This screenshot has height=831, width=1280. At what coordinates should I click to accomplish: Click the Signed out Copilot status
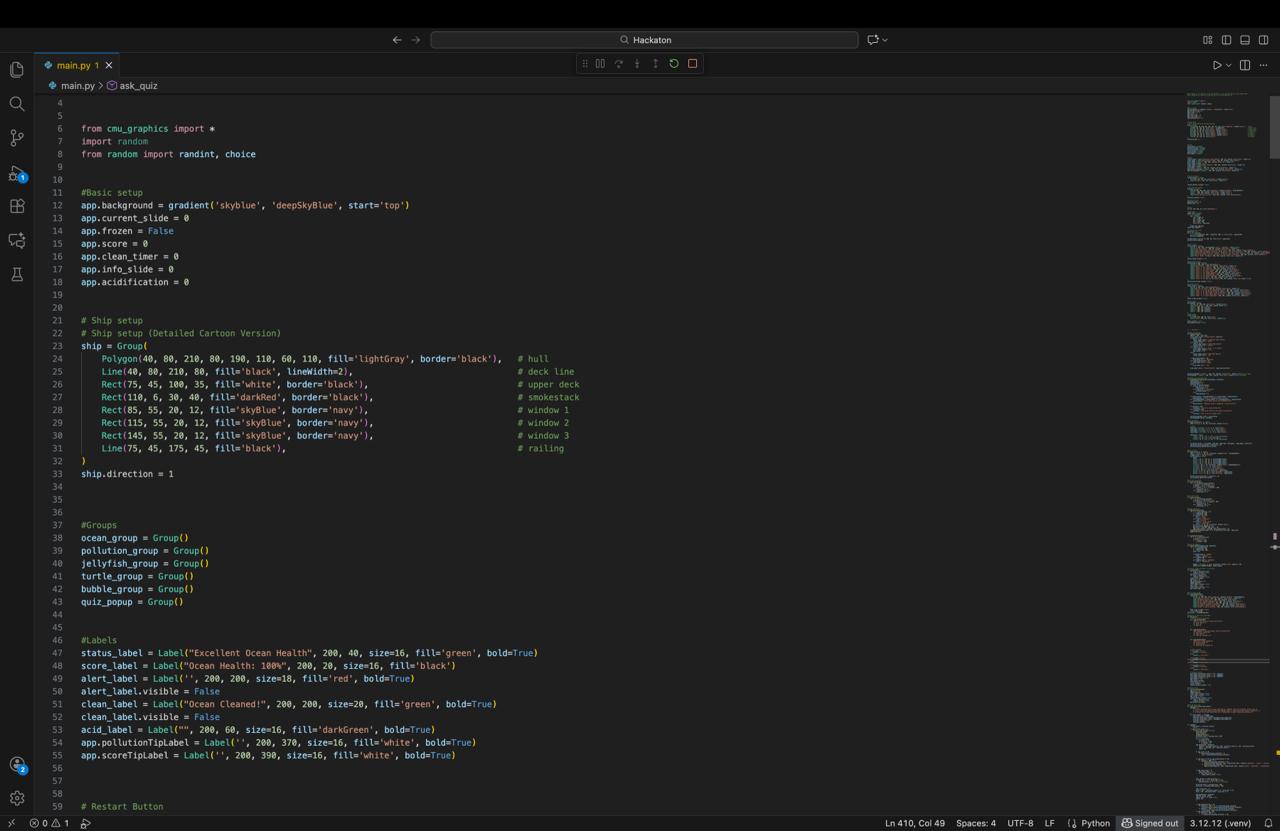tap(1149, 823)
